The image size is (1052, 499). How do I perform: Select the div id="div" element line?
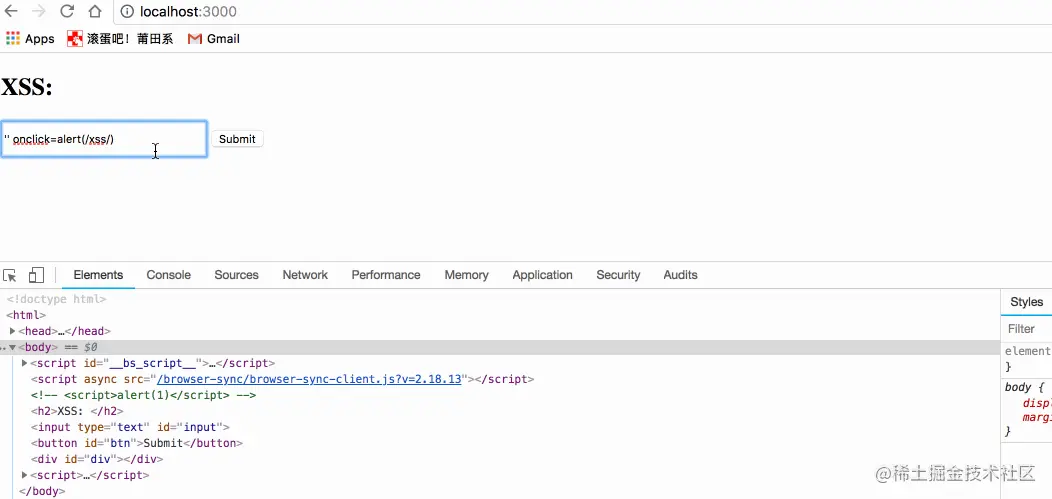97,459
